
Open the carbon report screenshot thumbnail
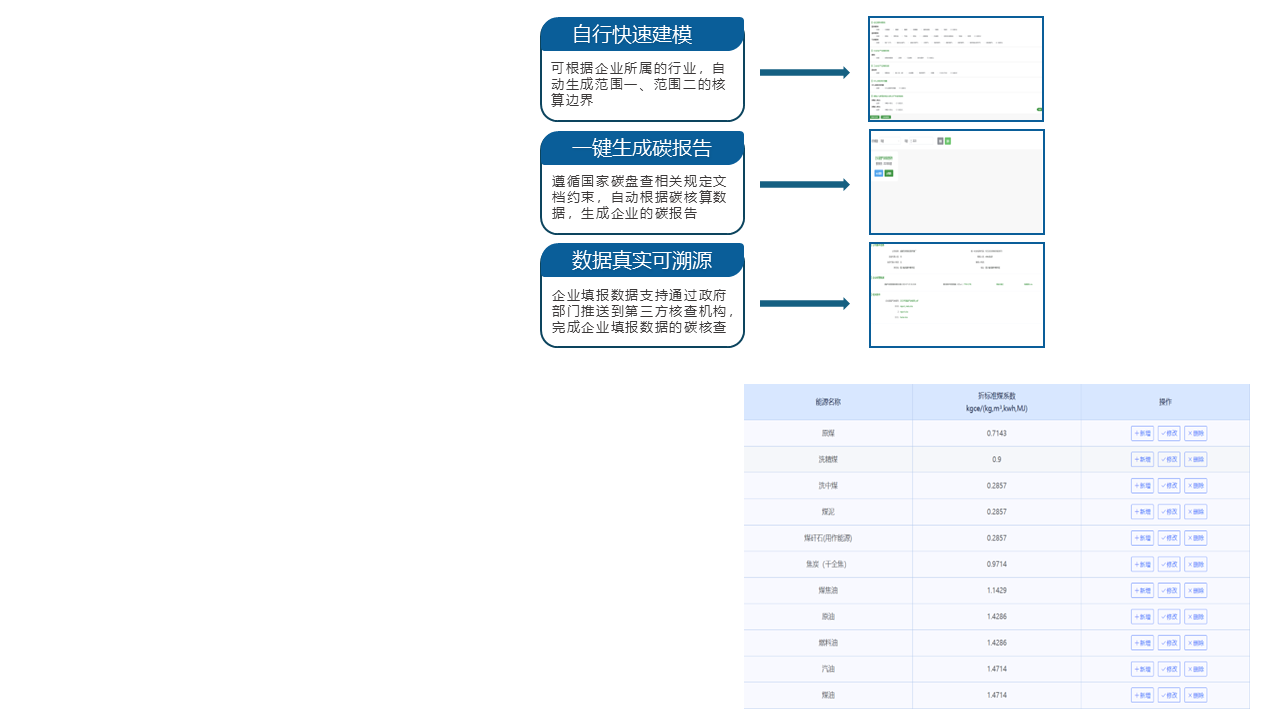click(x=956, y=182)
